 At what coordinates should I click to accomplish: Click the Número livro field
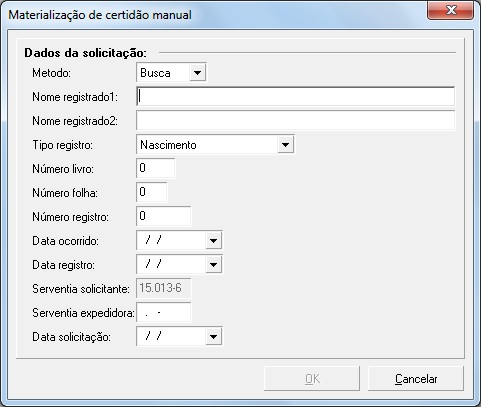(156, 168)
